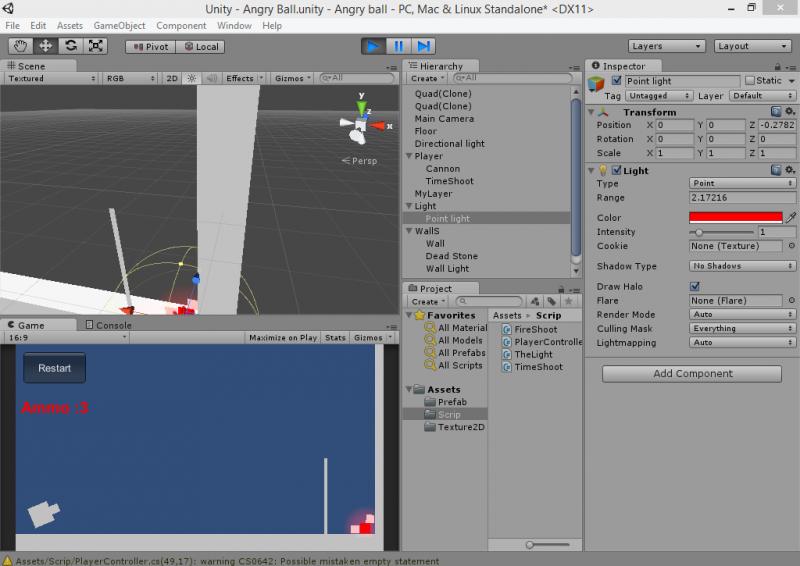Select the Hand tool
Viewport: 800px width, 566px height.
(x=20, y=46)
